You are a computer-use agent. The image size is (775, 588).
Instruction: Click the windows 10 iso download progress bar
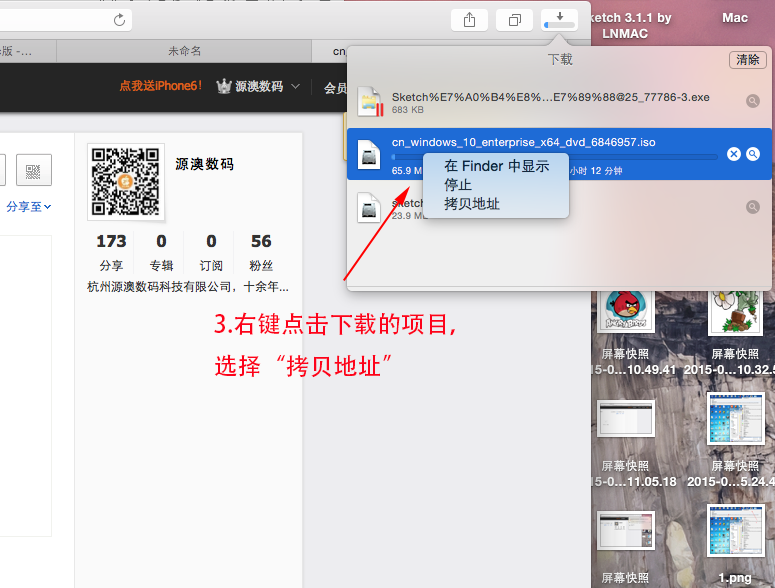[554, 157]
